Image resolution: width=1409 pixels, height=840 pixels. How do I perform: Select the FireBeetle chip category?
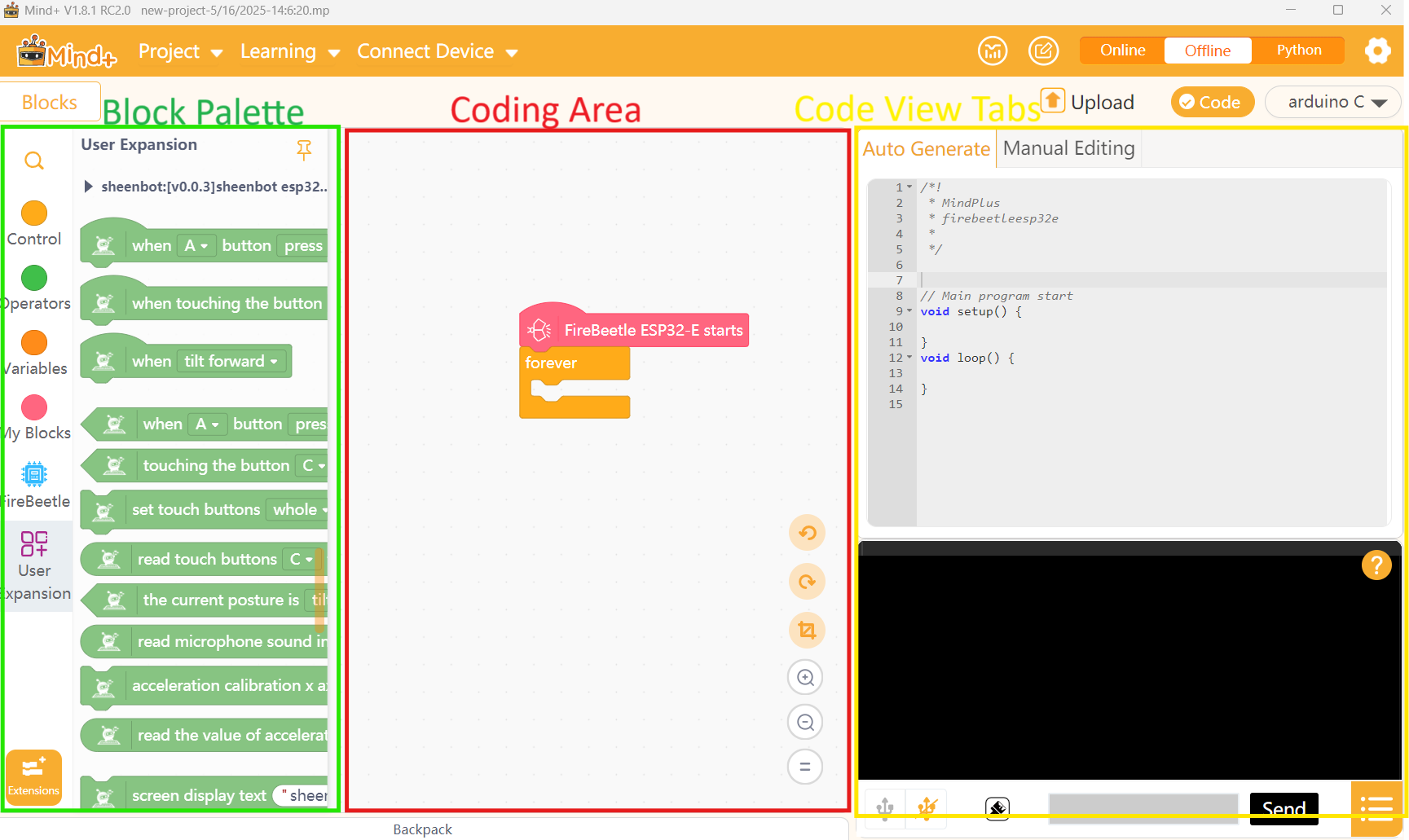34,485
